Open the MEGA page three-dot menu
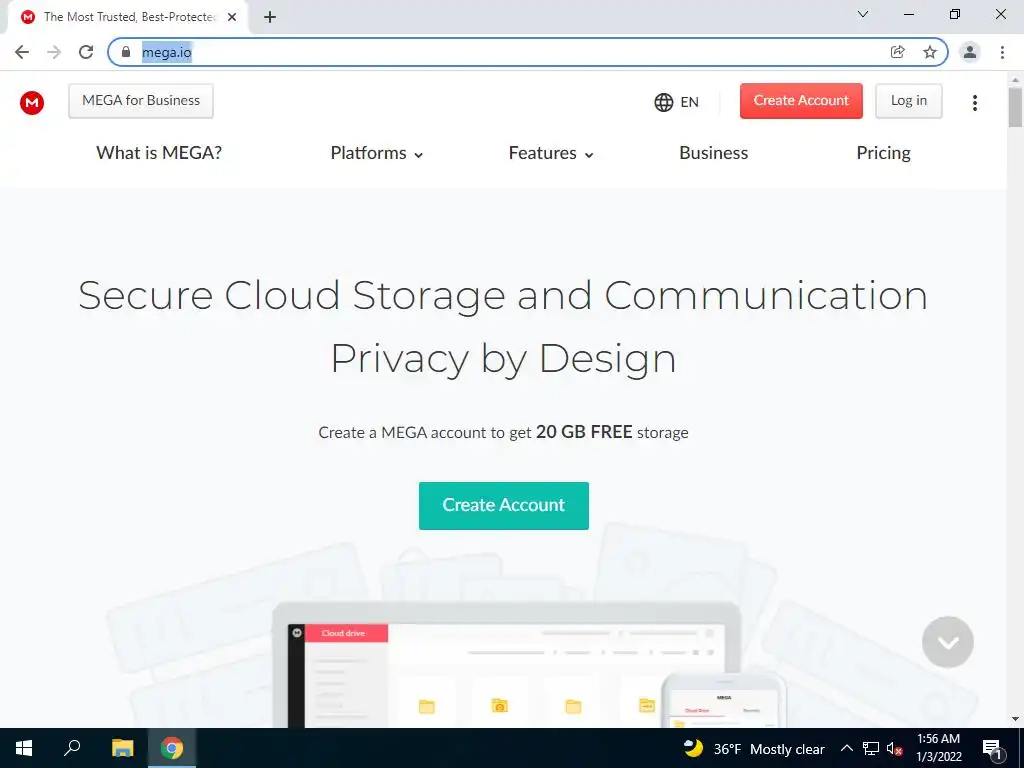The width and height of the screenshot is (1024, 768). pyautogui.click(x=974, y=103)
